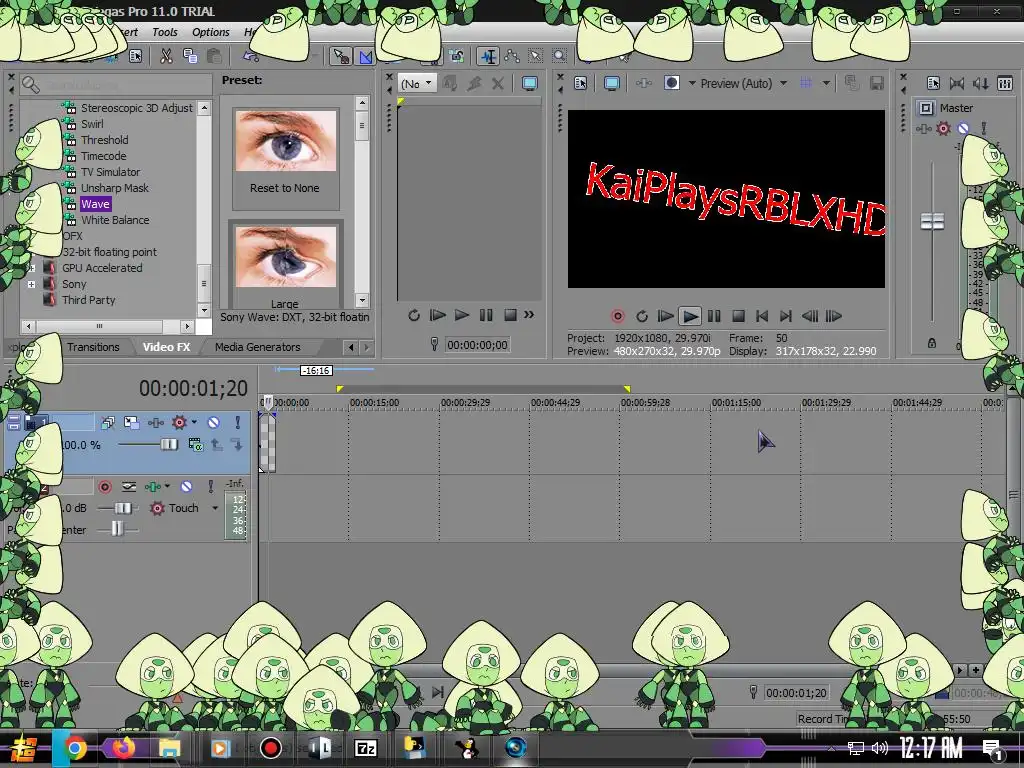Switch to the Media Generators tab
Screen dimensions: 1024x768
(x=257, y=347)
